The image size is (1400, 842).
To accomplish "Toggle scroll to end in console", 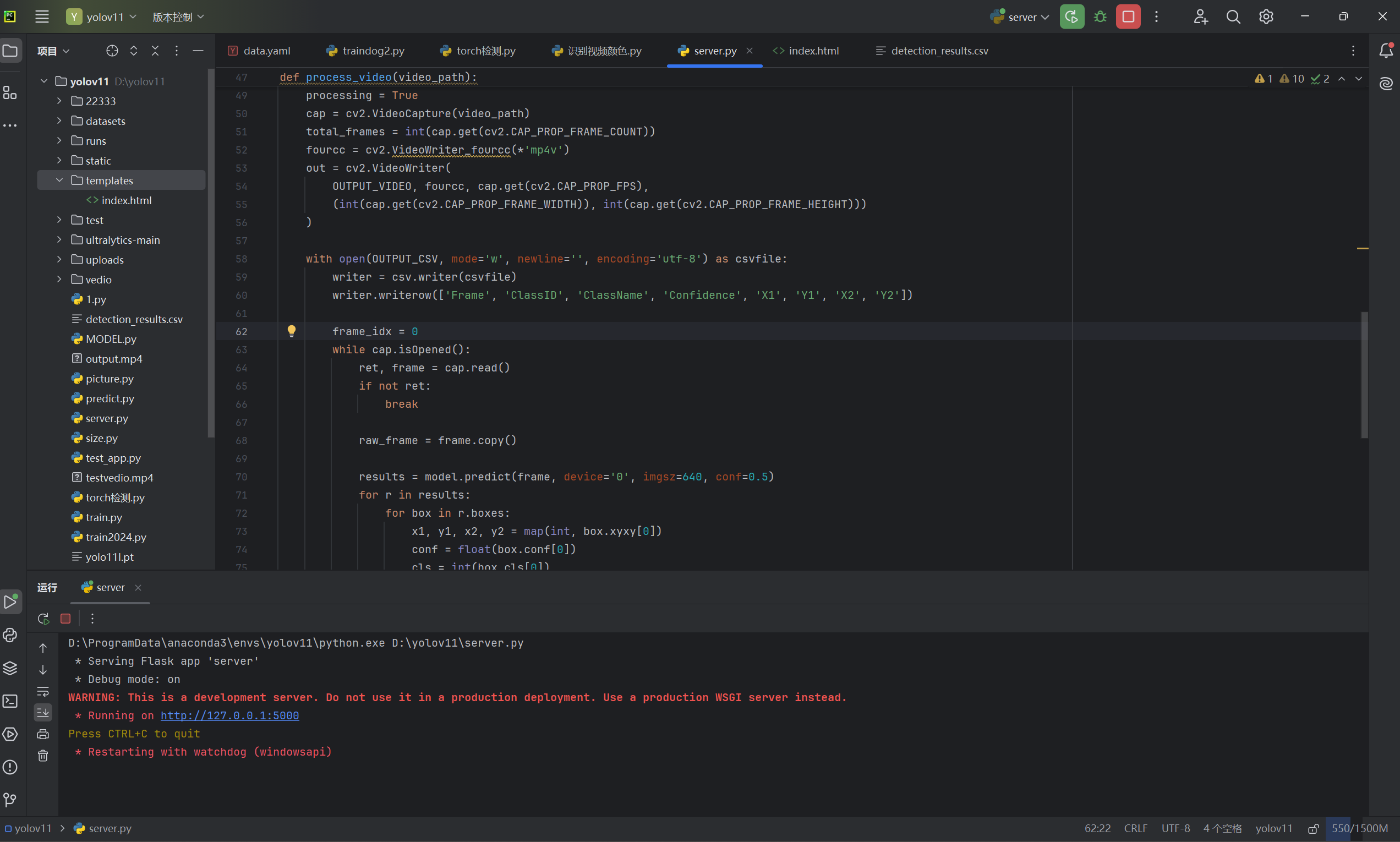I will 43,712.
